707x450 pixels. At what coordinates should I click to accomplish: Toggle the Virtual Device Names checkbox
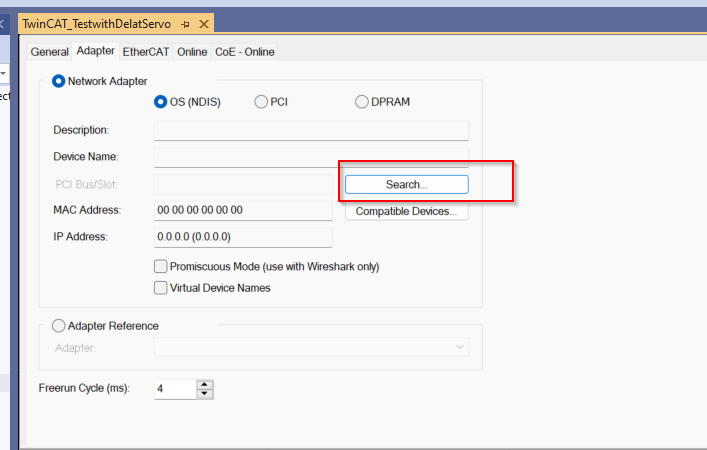pos(161,288)
